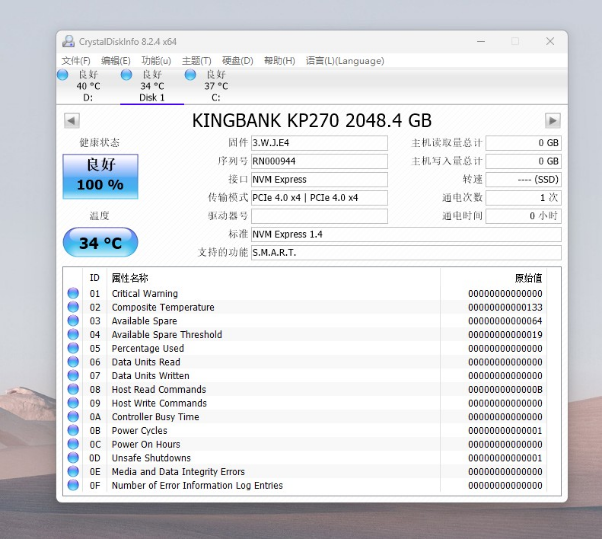This screenshot has width=602, height=539.
Task: Open the 功能(u) menu
Action: point(156,61)
